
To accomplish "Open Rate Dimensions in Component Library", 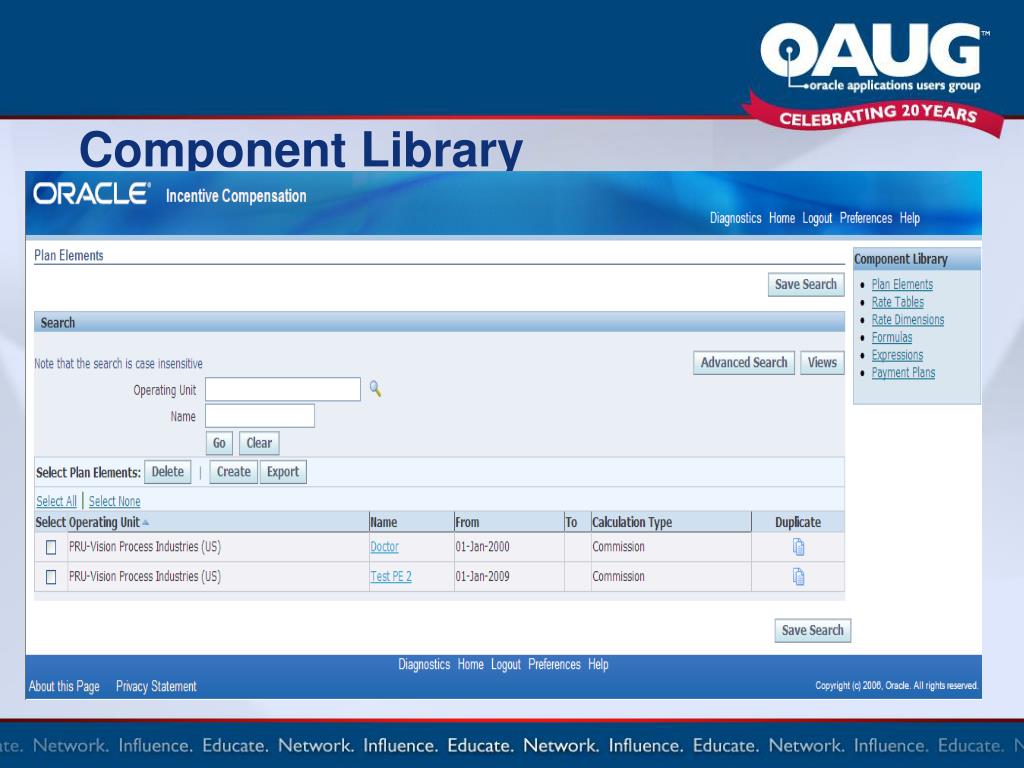I will pos(908,319).
